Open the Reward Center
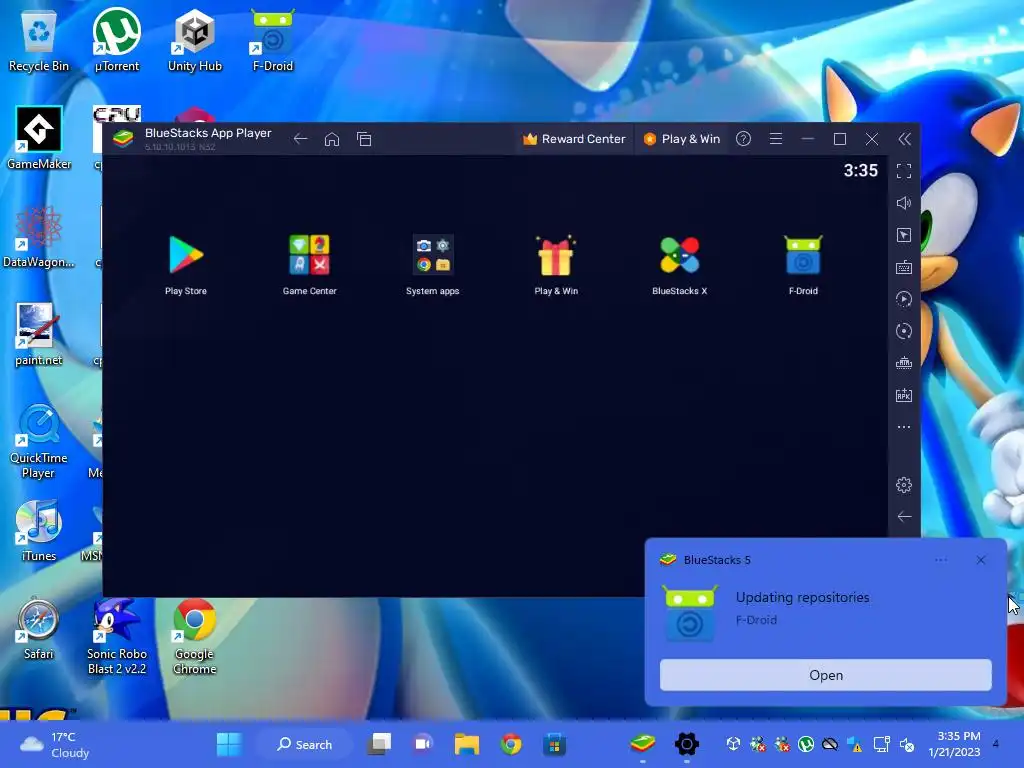The image size is (1024, 768). tap(574, 139)
